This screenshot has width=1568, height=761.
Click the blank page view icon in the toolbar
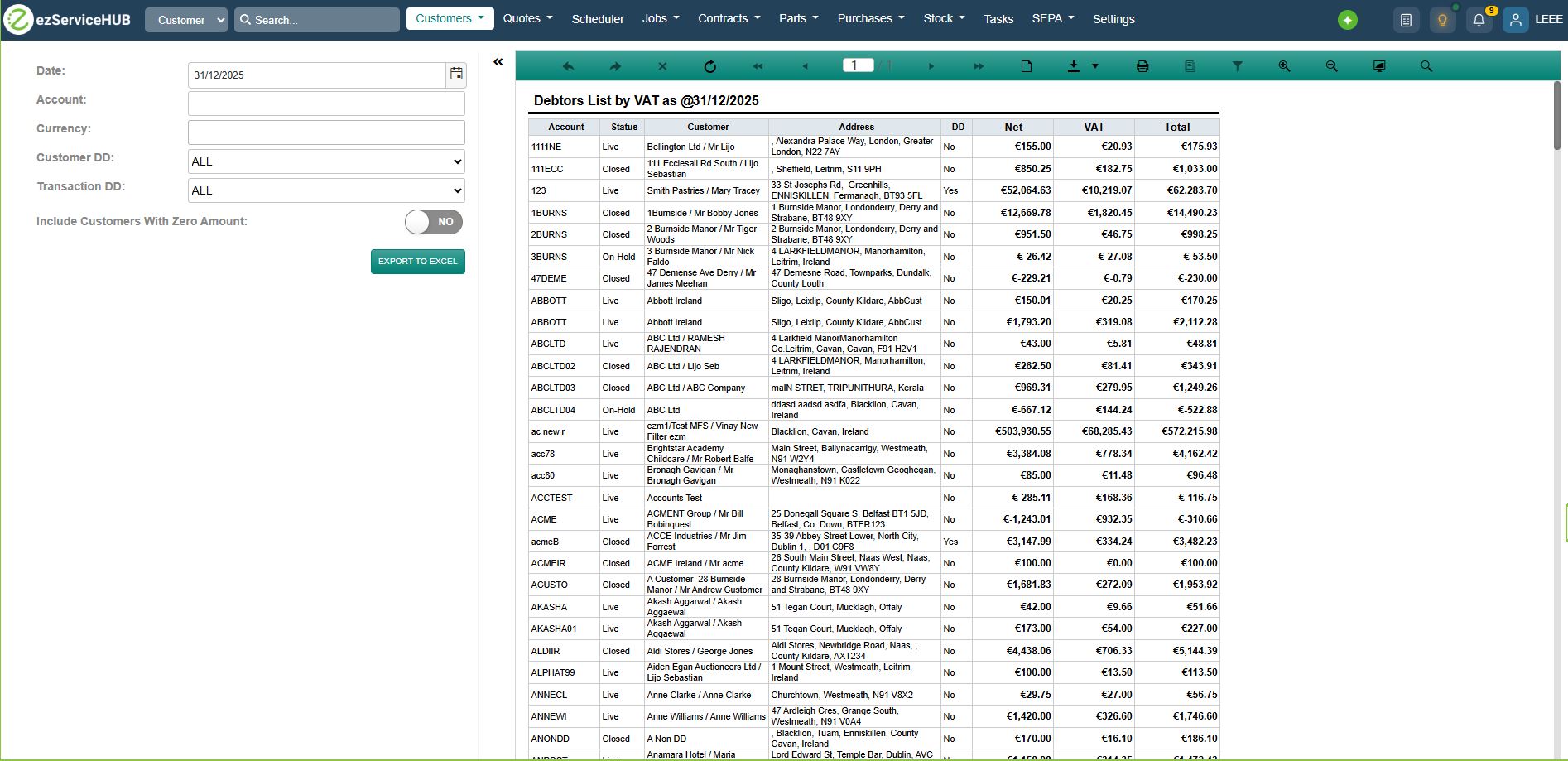[x=1027, y=66]
